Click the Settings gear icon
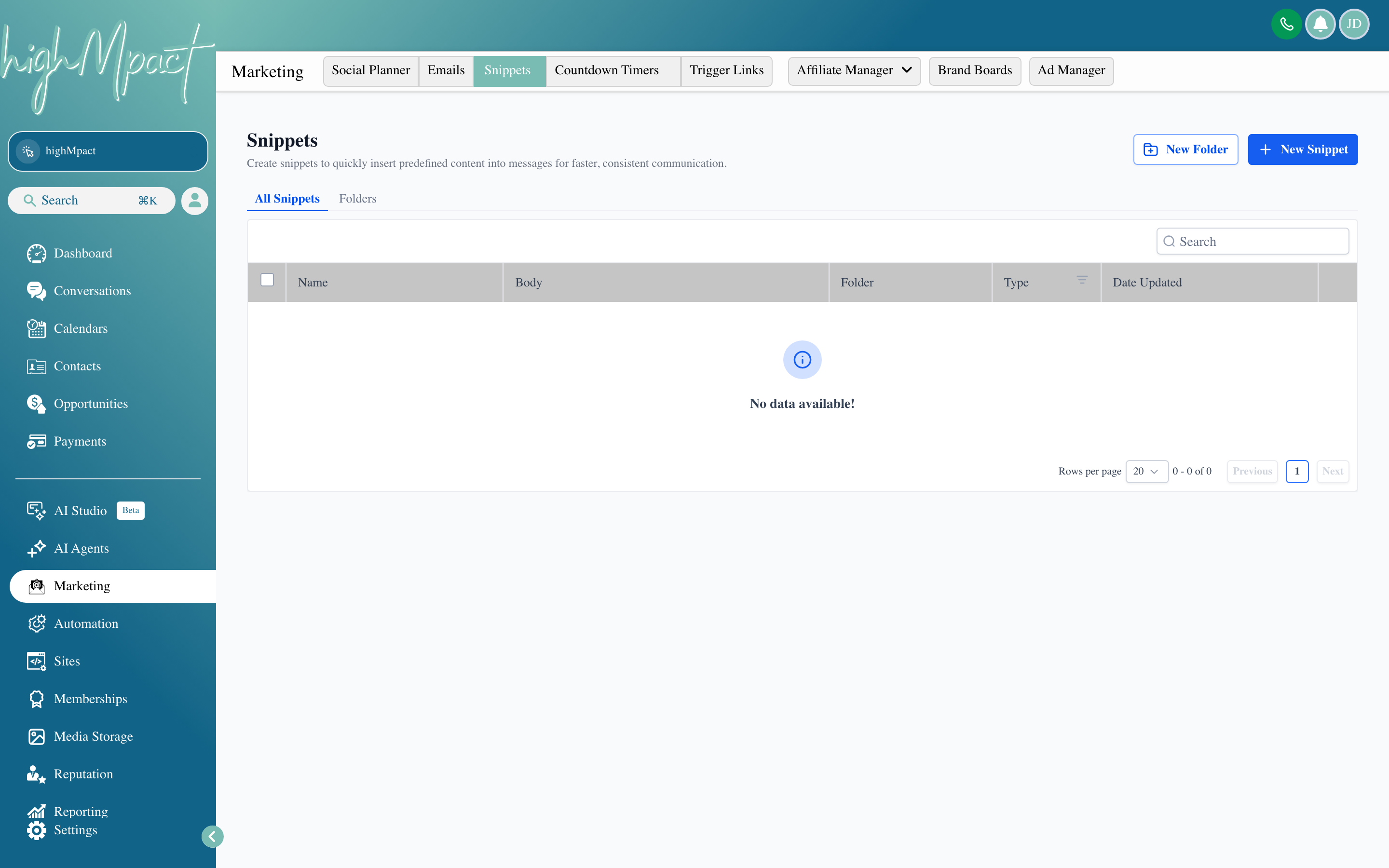Viewport: 1389px width, 868px height. [36, 830]
